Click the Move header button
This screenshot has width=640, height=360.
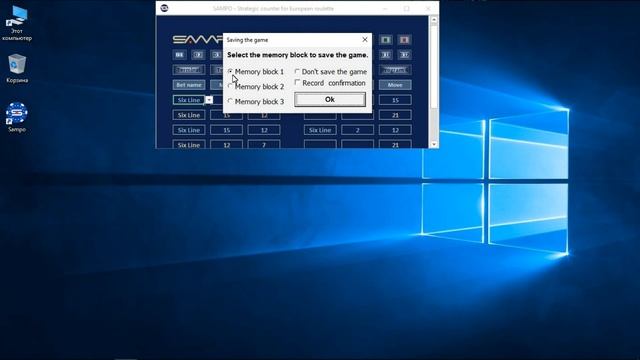point(395,85)
